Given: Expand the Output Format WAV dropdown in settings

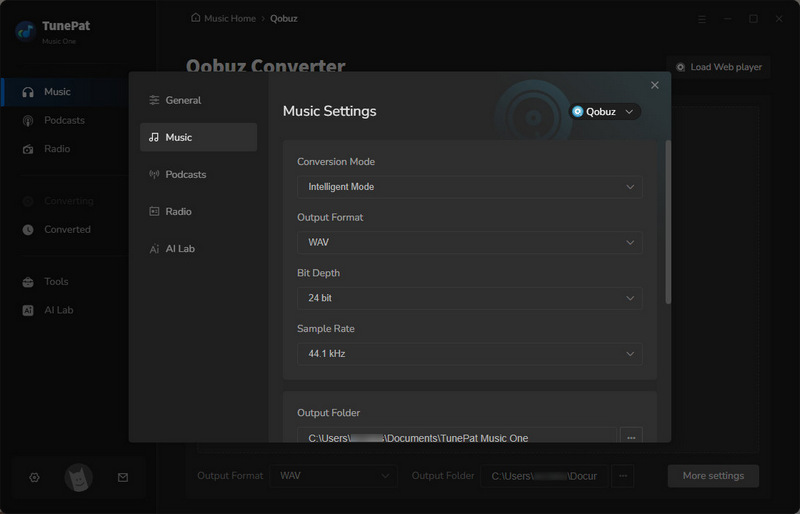Looking at the screenshot, I should 469,242.
